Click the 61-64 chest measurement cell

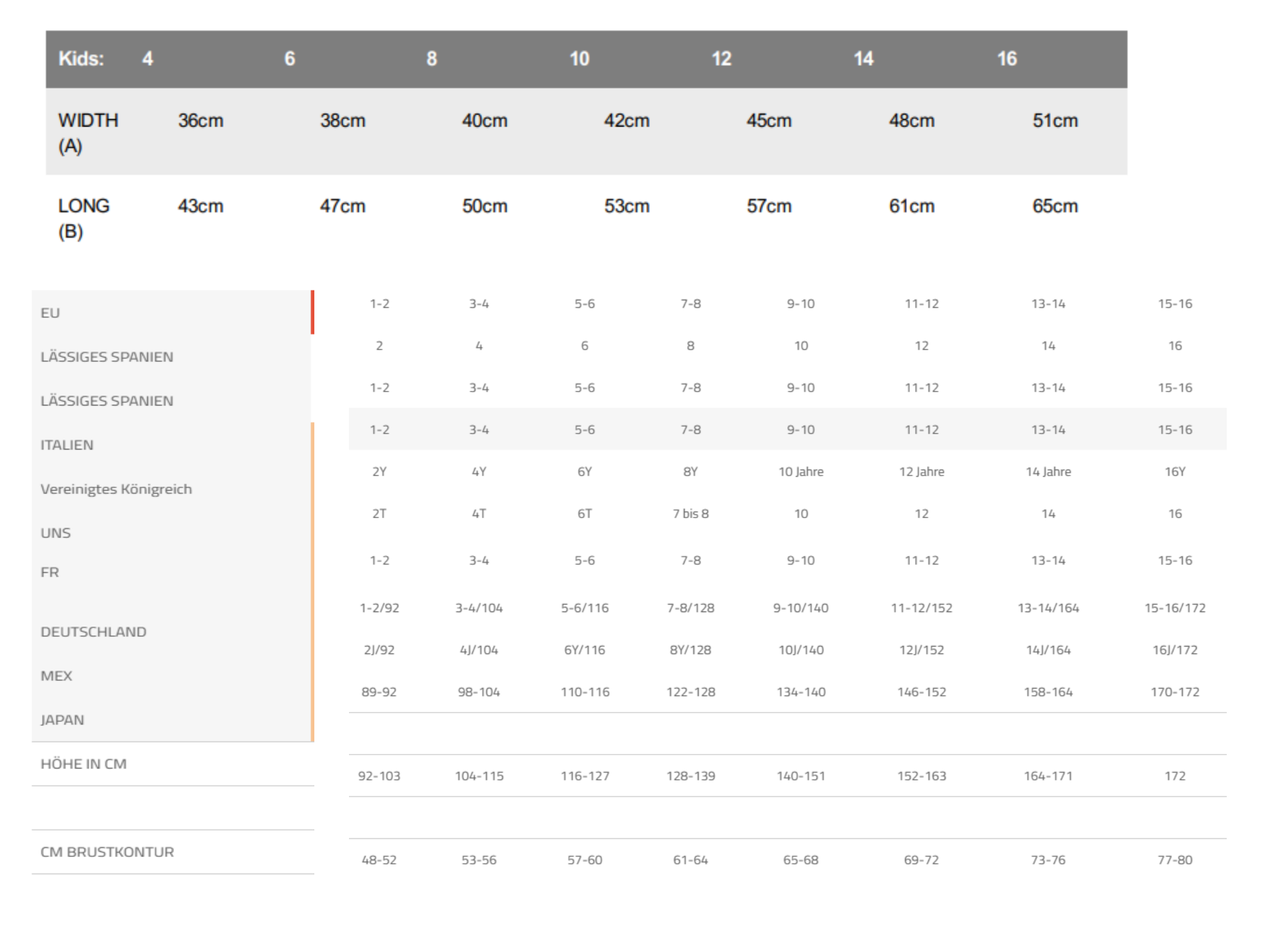coord(691,860)
